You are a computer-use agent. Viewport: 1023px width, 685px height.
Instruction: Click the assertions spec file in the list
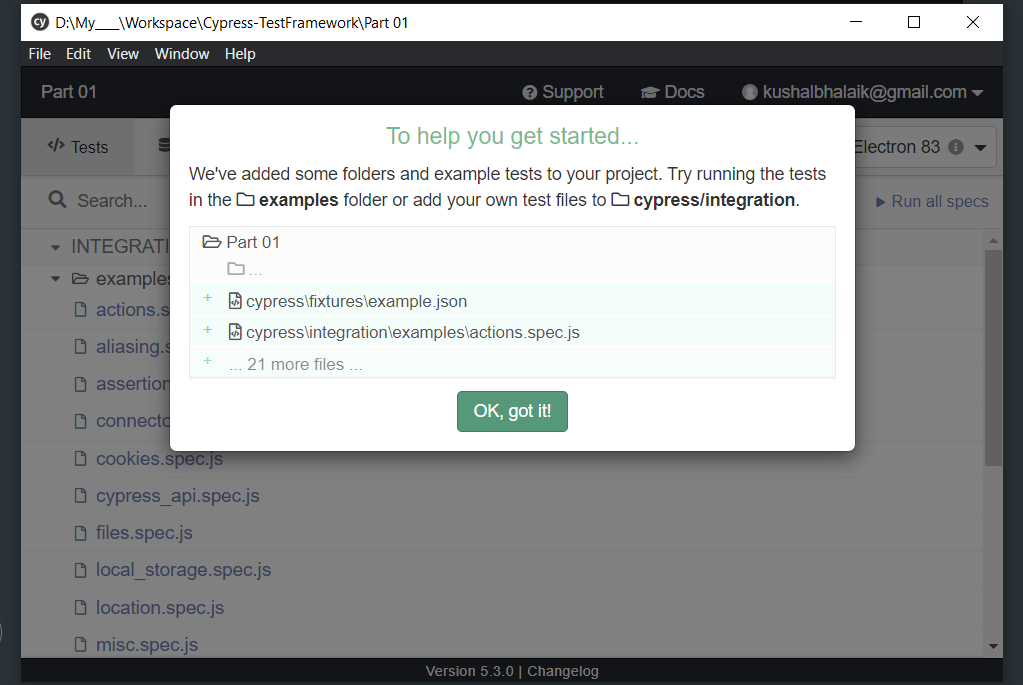pyautogui.click(x=132, y=384)
